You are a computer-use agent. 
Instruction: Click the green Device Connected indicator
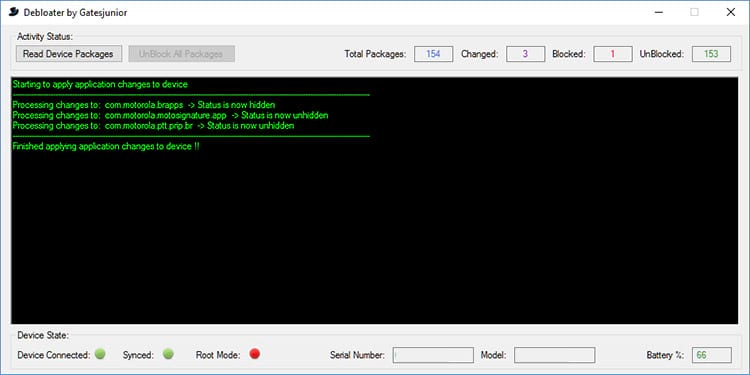100,354
